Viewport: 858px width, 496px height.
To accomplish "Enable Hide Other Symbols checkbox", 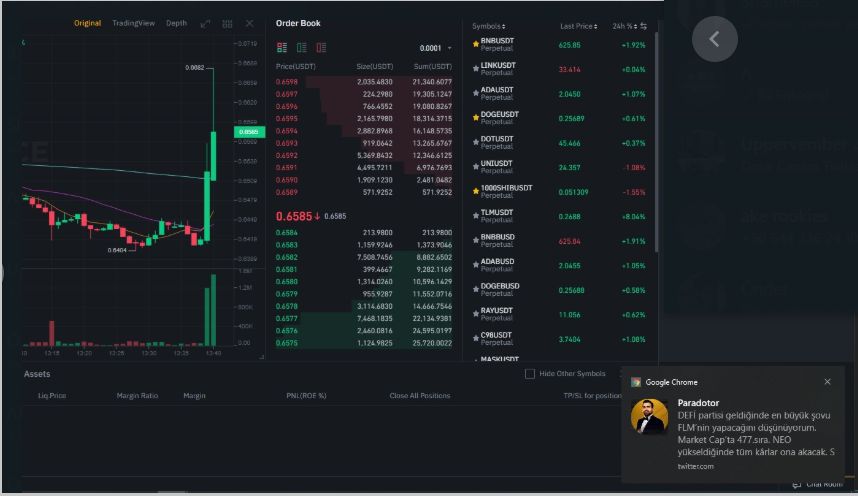I will click(530, 374).
